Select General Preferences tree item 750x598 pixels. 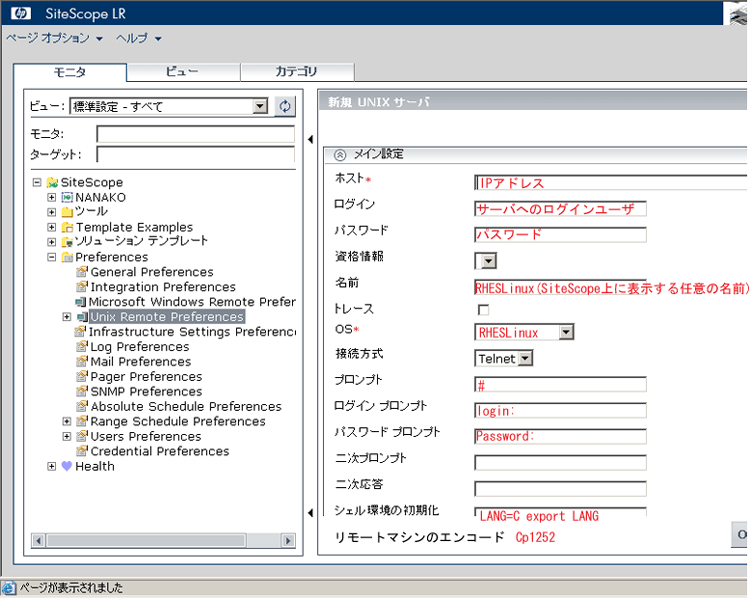152,272
